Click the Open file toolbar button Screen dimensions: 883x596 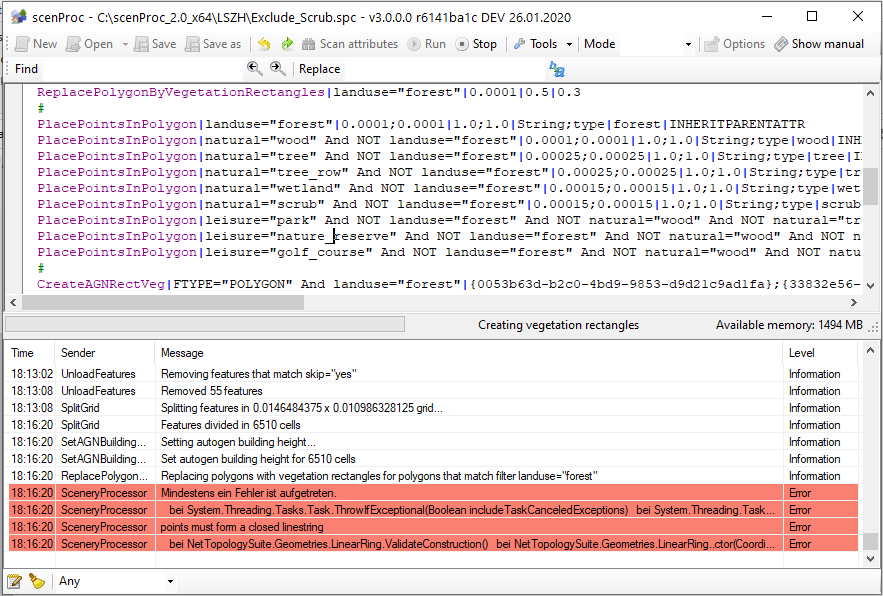(x=90, y=44)
